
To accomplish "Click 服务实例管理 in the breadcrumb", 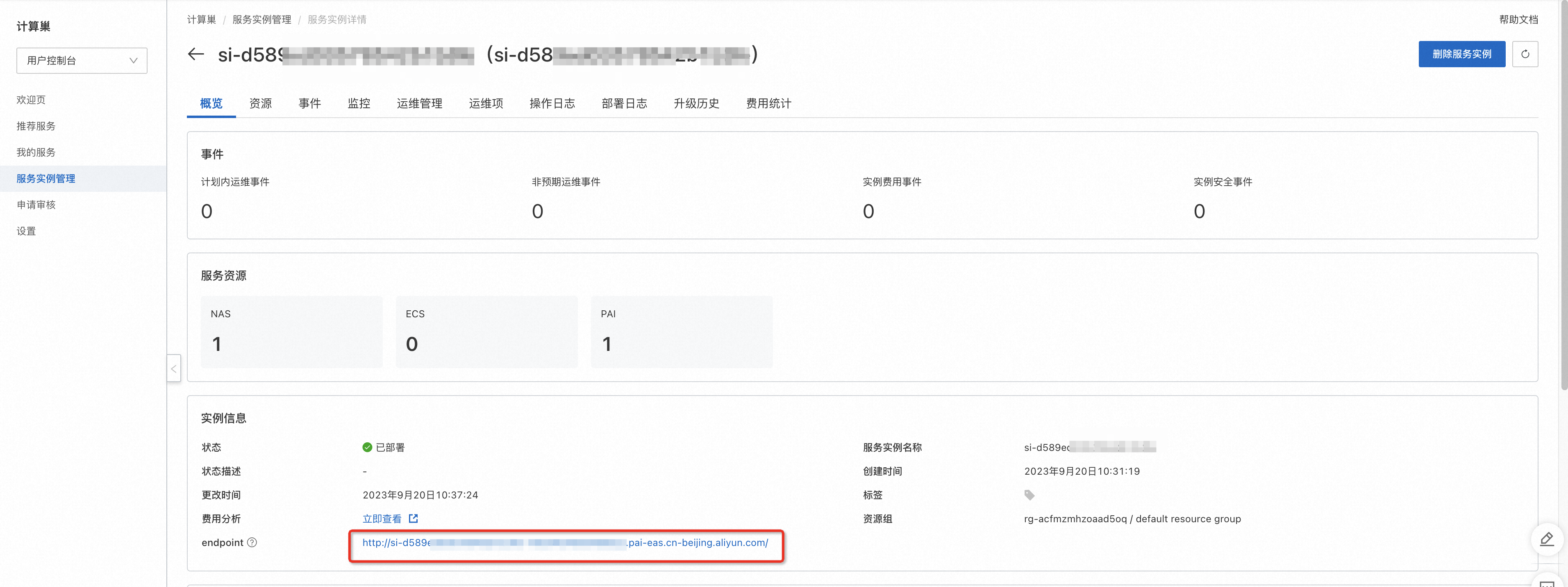I will [262, 20].
